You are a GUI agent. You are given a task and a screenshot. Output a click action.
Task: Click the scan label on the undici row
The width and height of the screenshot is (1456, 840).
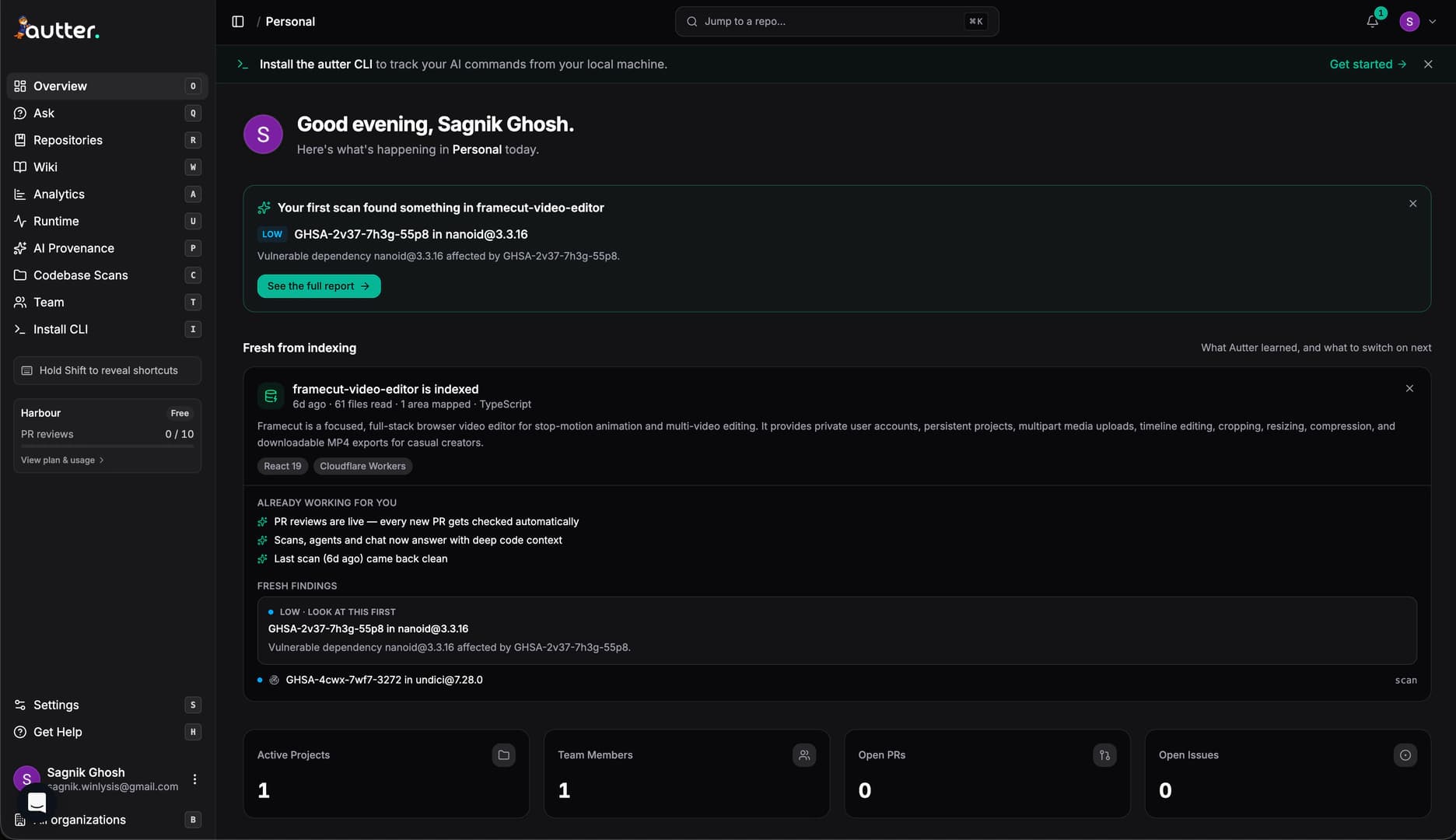tap(1406, 681)
